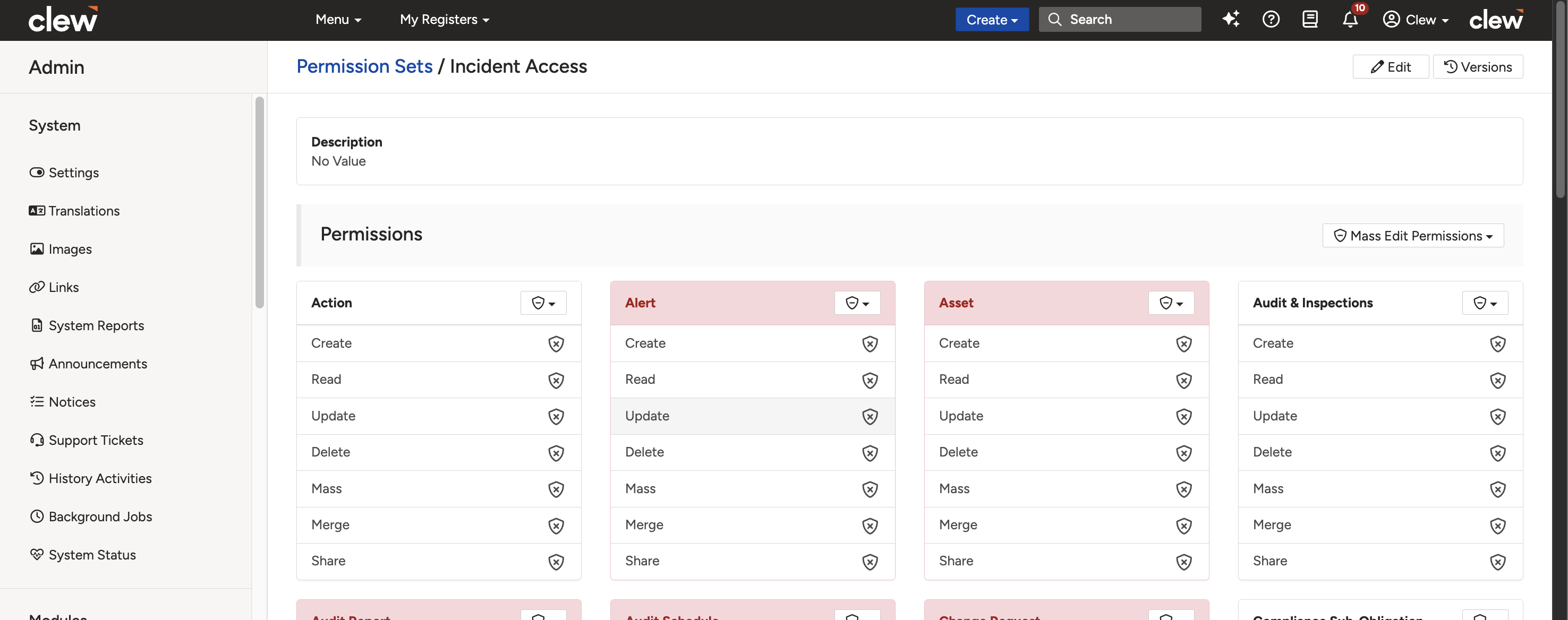Expand the Menu dropdown
This screenshot has width=1568, height=620.
coord(338,20)
